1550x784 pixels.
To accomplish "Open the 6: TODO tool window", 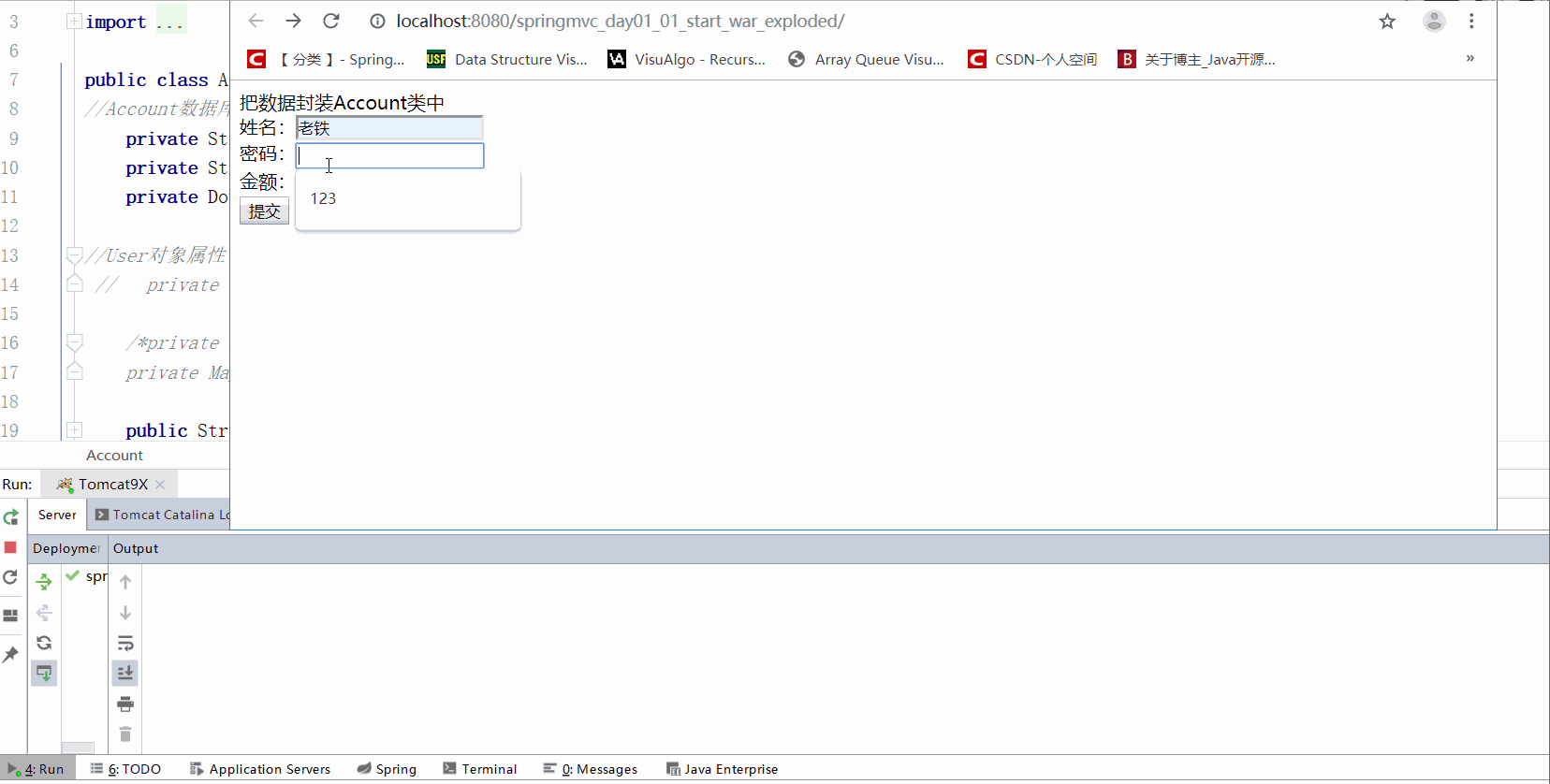I will (x=125, y=769).
